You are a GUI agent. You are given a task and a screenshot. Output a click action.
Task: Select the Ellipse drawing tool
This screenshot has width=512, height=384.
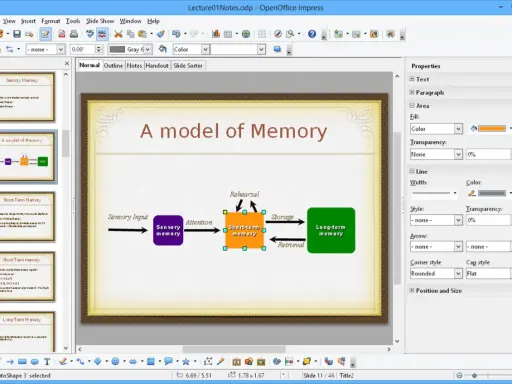35,362
